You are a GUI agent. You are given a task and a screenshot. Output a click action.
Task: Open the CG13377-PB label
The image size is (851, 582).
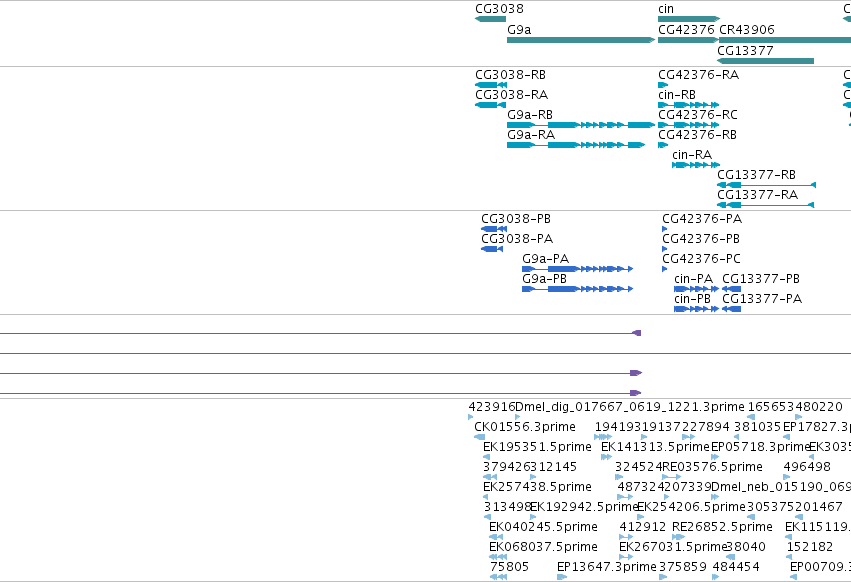coord(761,279)
